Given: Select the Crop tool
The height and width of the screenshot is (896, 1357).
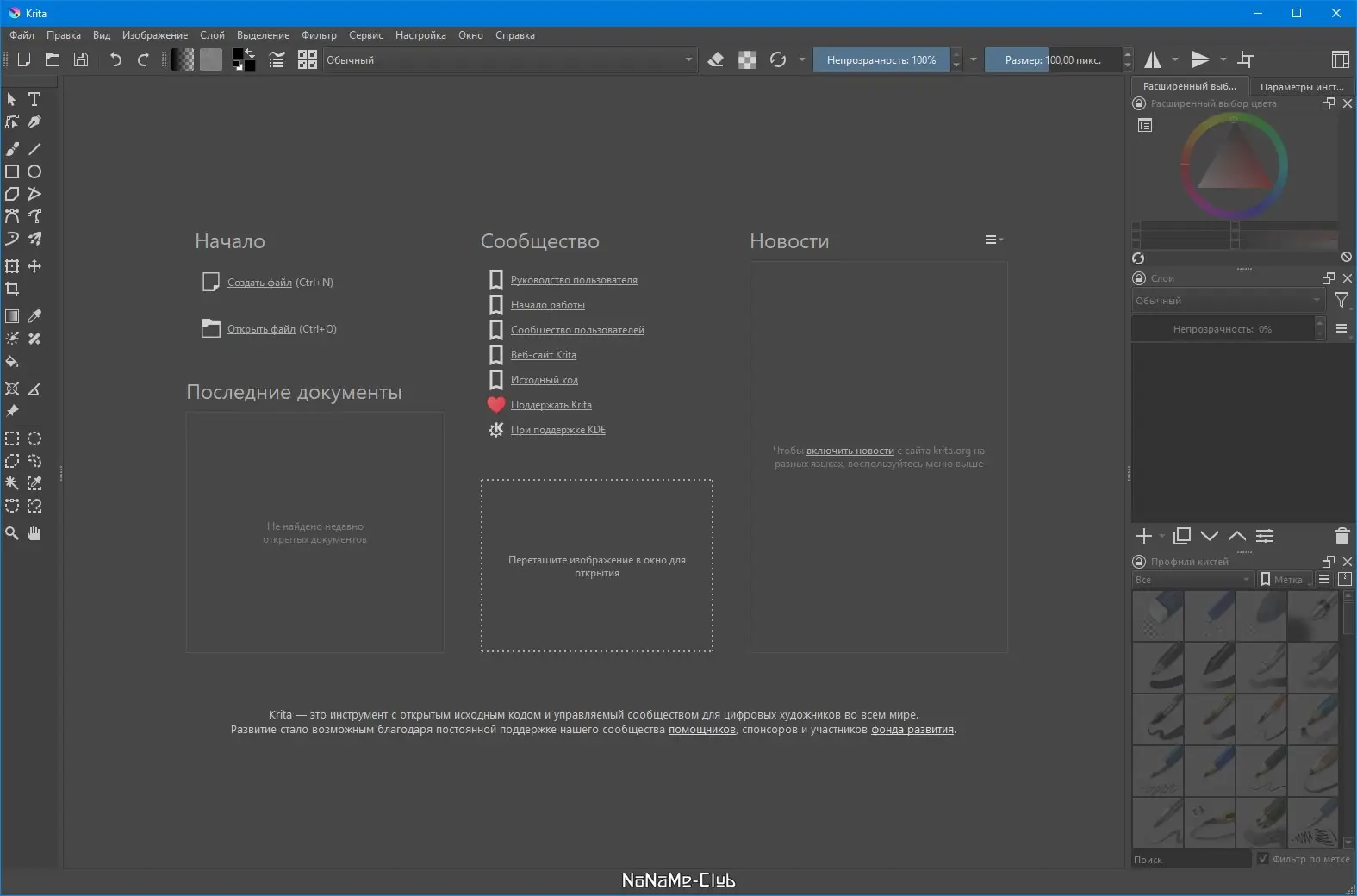Looking at the screenshot, I should [x=12, y=289].
